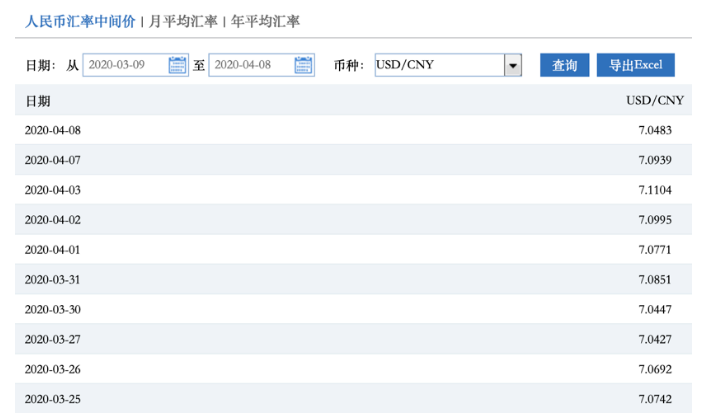Switch to the 年平均汇率 tab

click(x=265, y=21)
